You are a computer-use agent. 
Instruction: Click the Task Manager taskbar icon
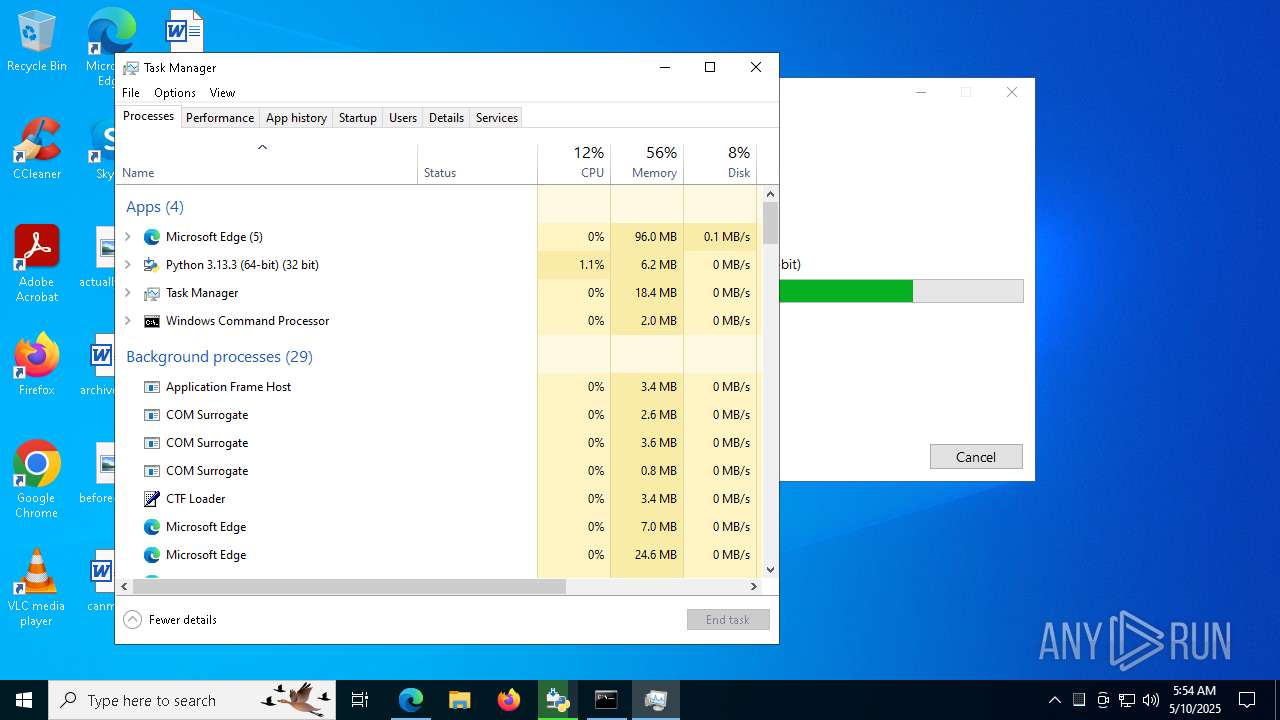click(x=656, y=700)
